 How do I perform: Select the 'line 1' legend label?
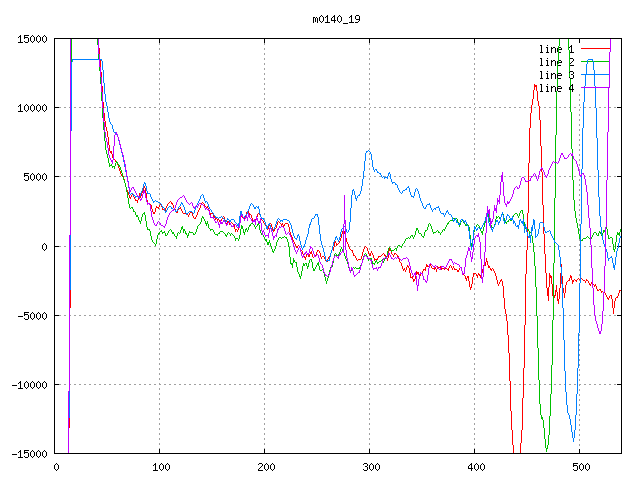556,49
